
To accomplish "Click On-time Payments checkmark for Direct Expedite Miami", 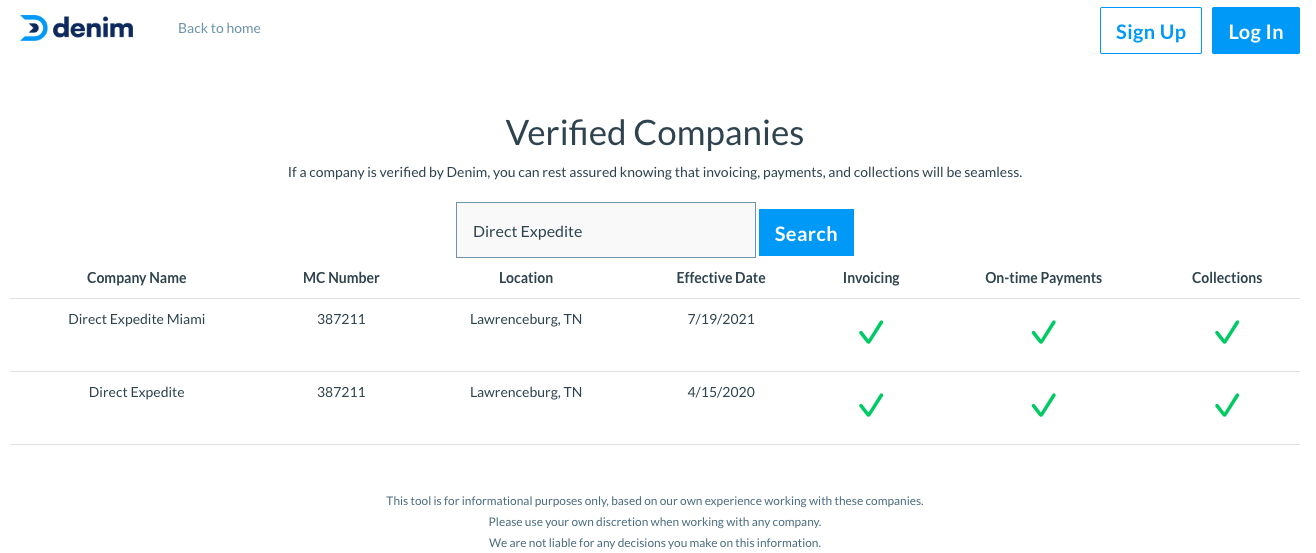I will pyautogui.click(x=1044, y=332).
